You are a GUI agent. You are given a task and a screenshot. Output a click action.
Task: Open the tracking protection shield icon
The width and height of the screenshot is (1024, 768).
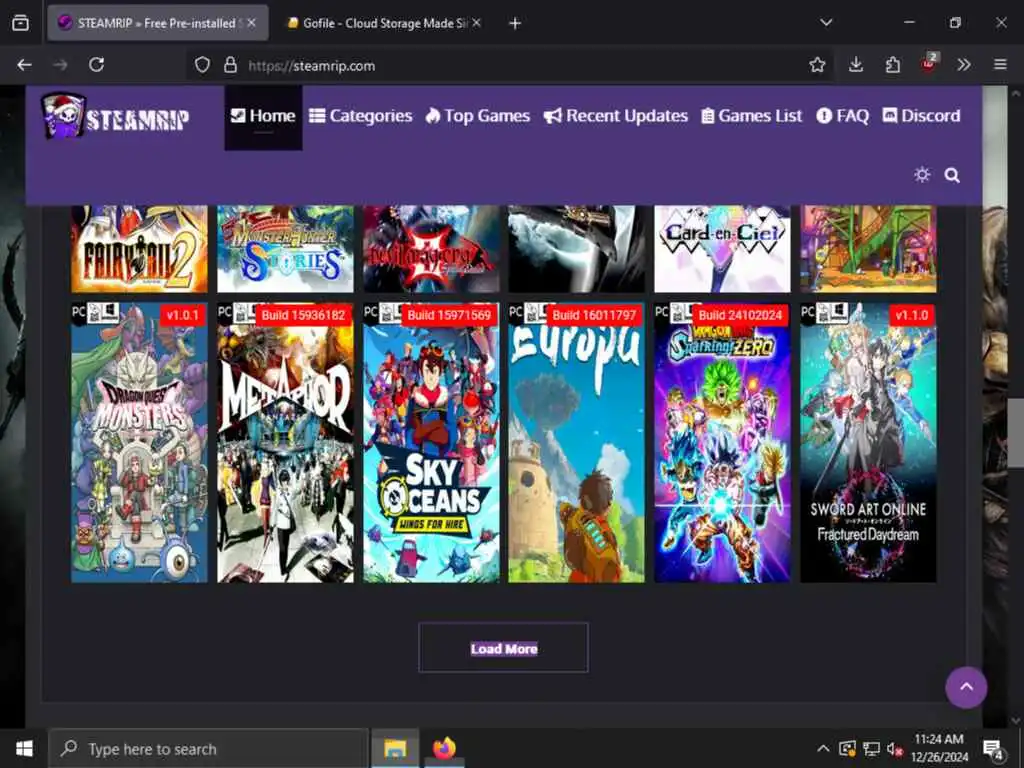(202, 65)
